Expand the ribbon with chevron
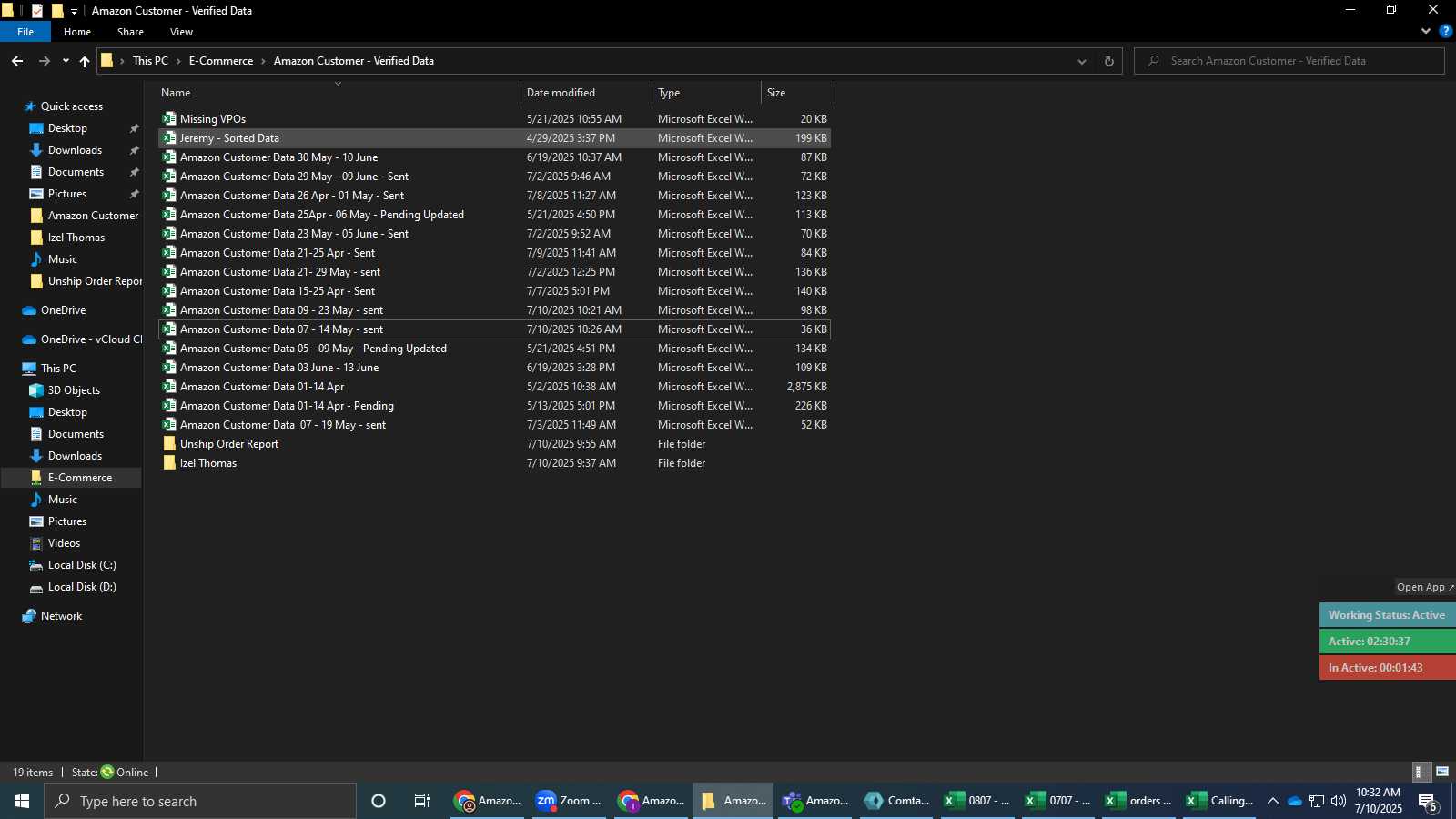Screen dimensions: 1456x819 [x=1425, y=31]
